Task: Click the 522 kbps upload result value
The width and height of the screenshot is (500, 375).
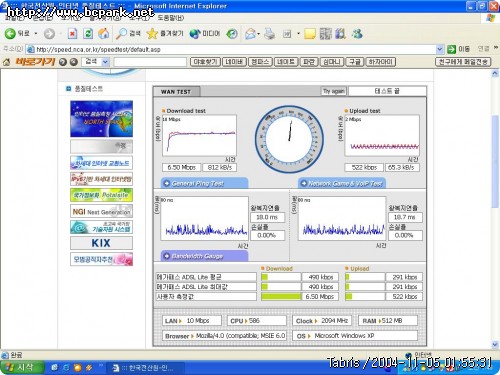Action: pos(364,167)
